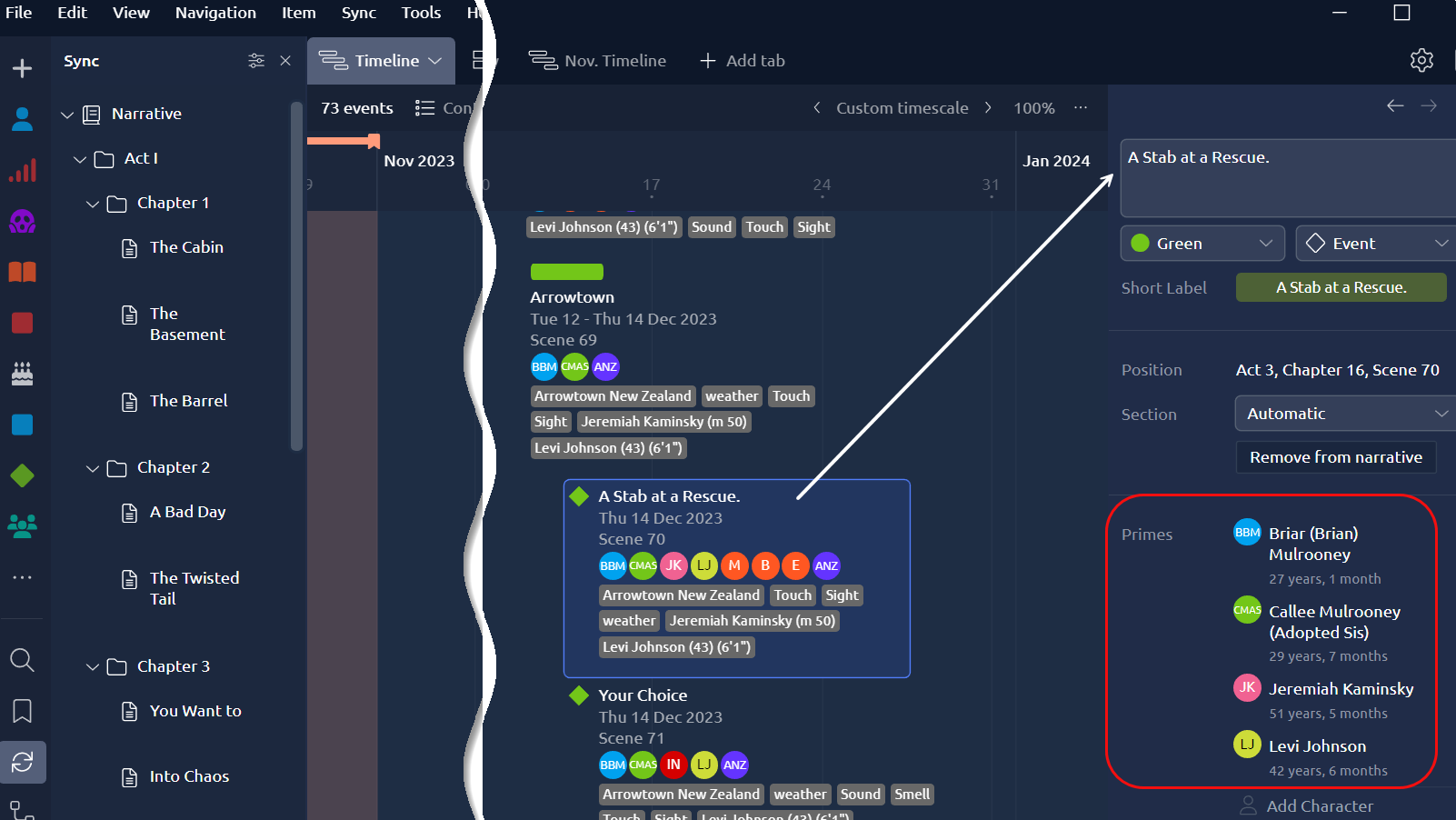Click Add Character link

point(1319,806)
